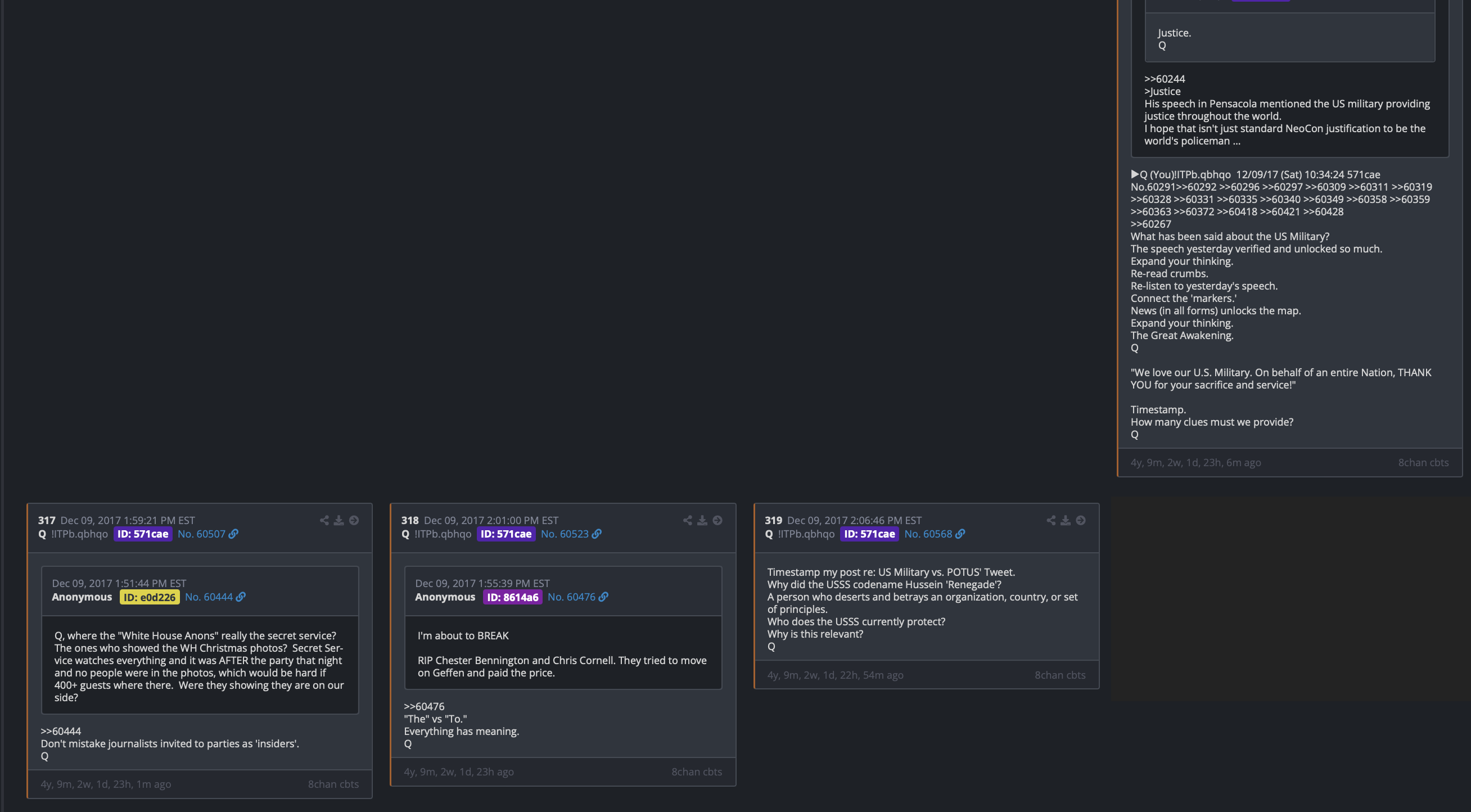Click quoted timestamp Dec 09, 2017 1:51:44 PM EST
The height and width of the screenshot is (812, 1471).
click(119, 583)
